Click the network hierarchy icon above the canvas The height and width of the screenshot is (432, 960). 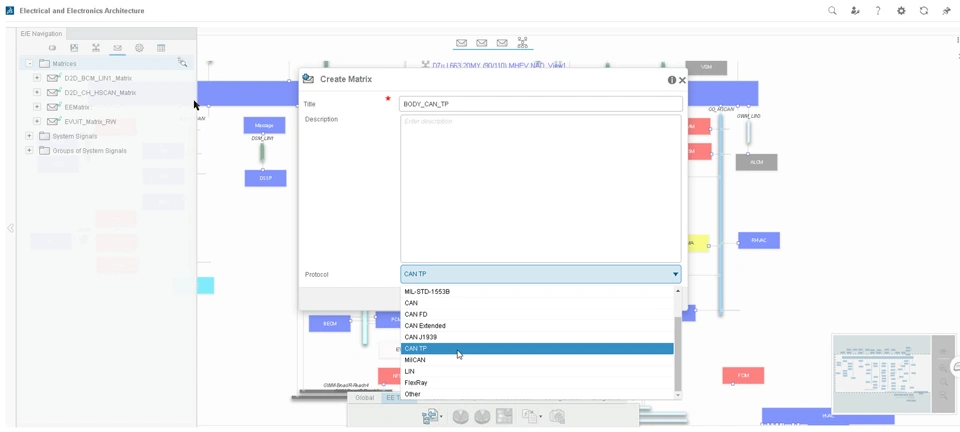522,42
